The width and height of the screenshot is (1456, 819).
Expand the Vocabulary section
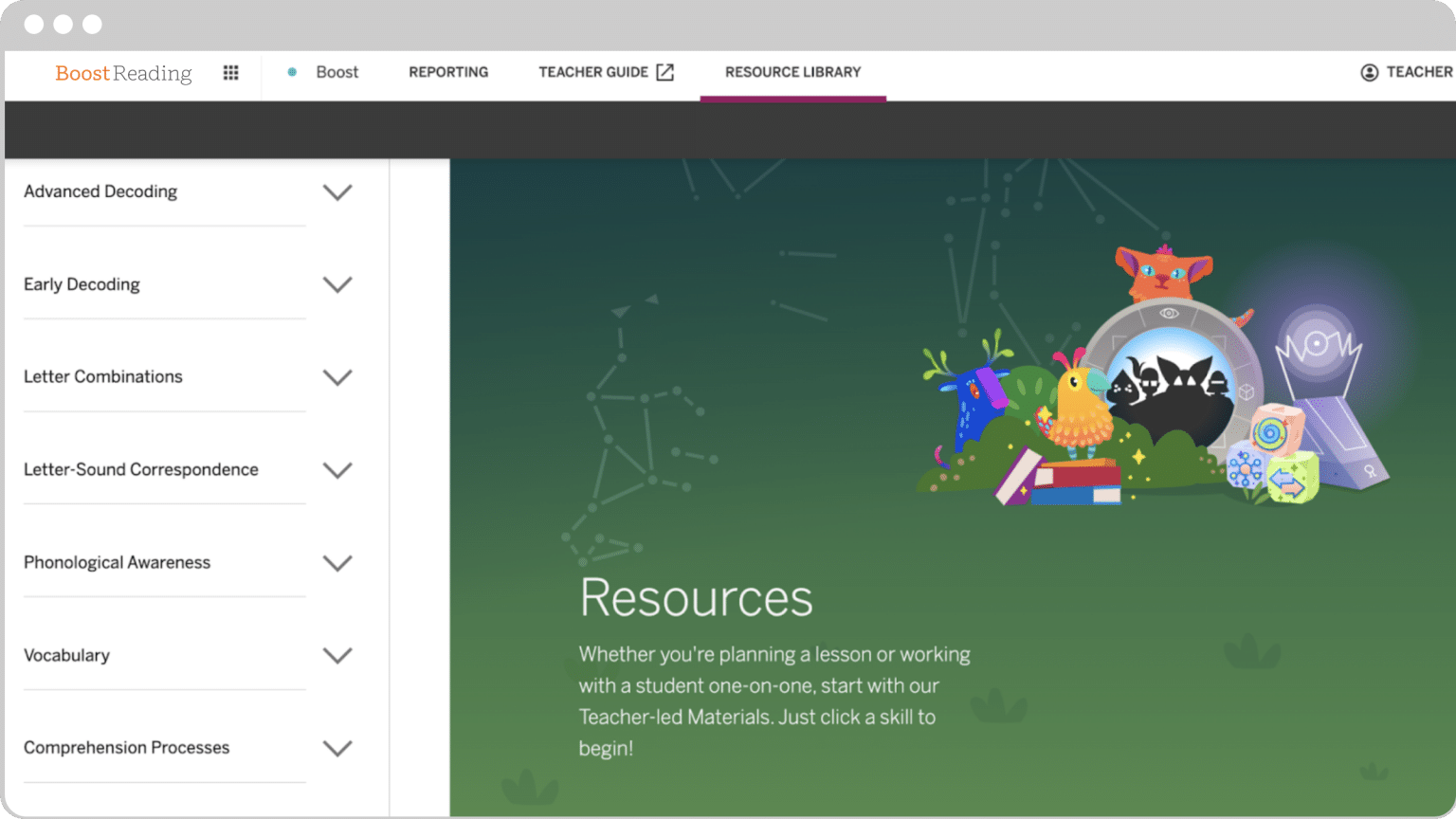(x=337, y=655)
